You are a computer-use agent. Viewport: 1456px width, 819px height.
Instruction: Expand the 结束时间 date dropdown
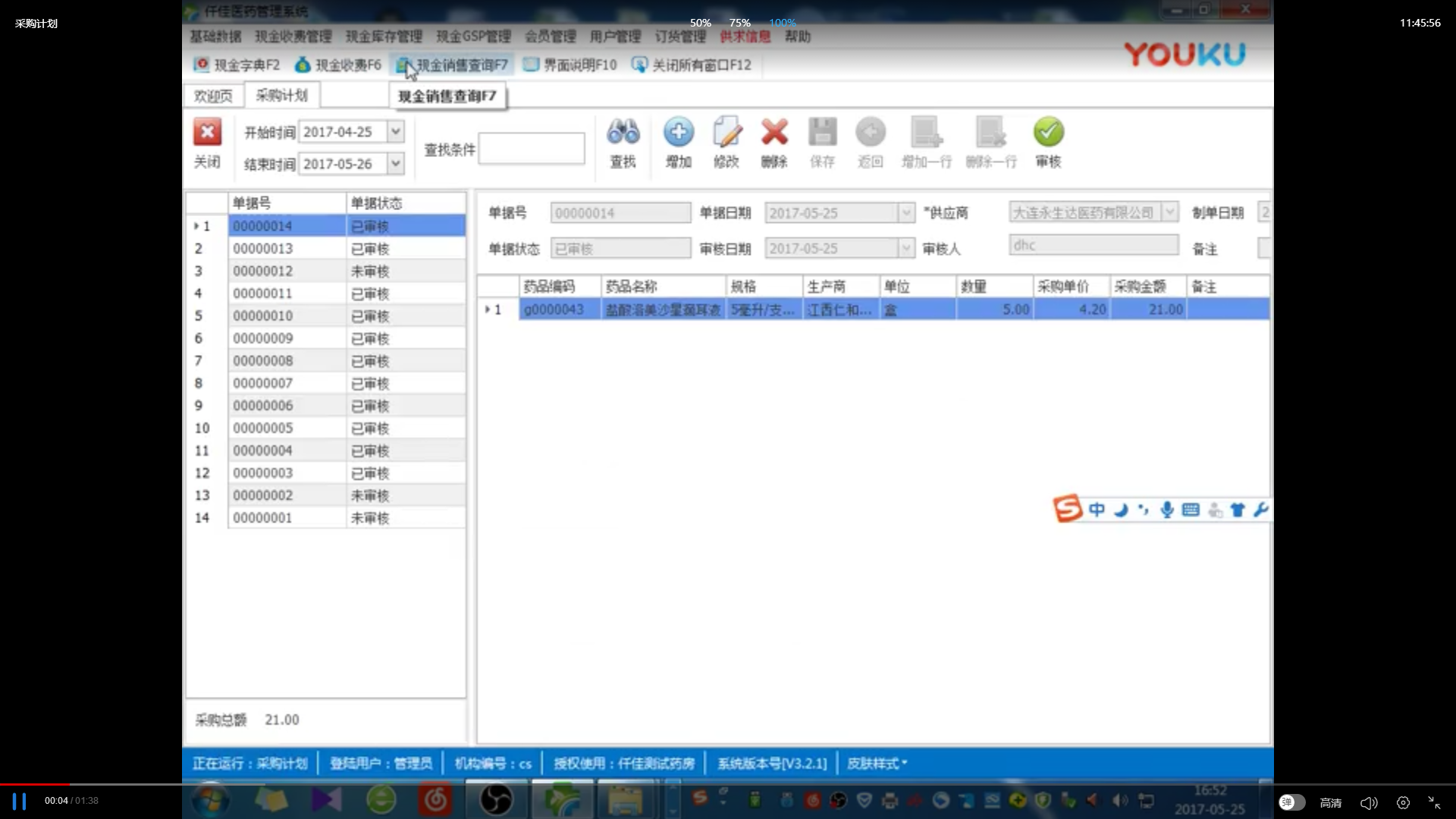tap(396, 163)
